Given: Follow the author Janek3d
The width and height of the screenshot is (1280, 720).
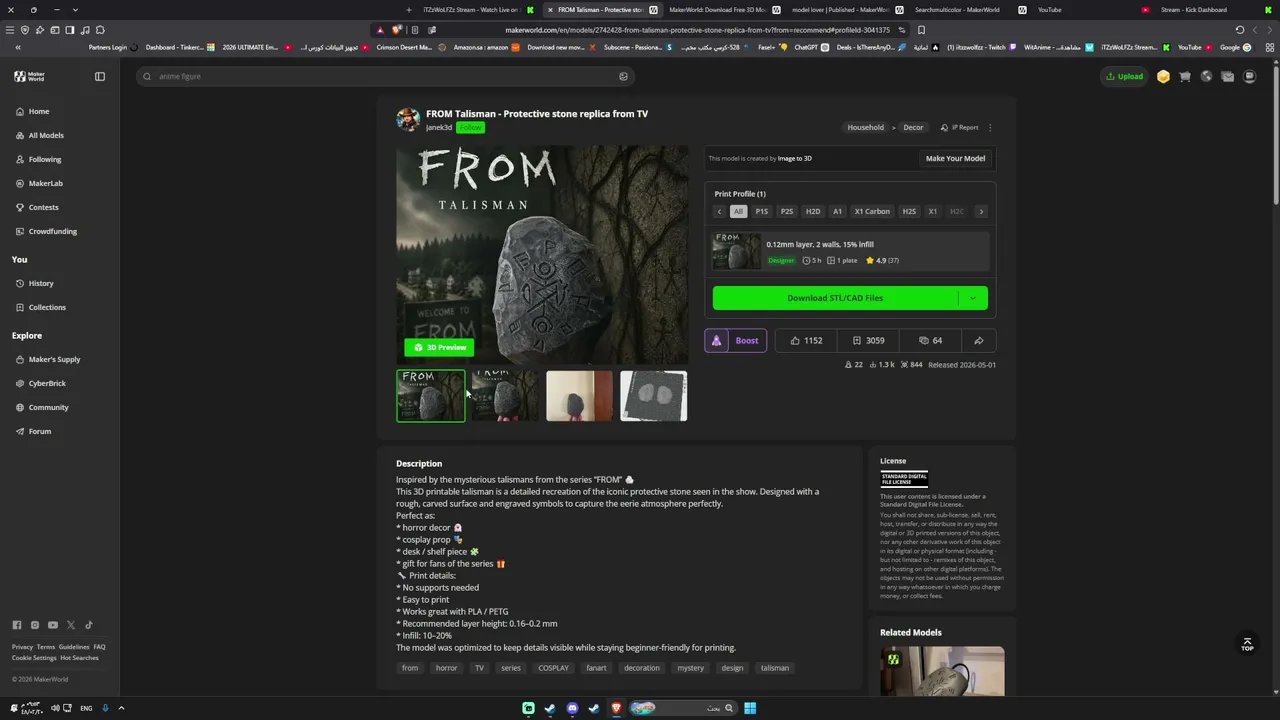Looking at the screenshot, I should (471, 128).
